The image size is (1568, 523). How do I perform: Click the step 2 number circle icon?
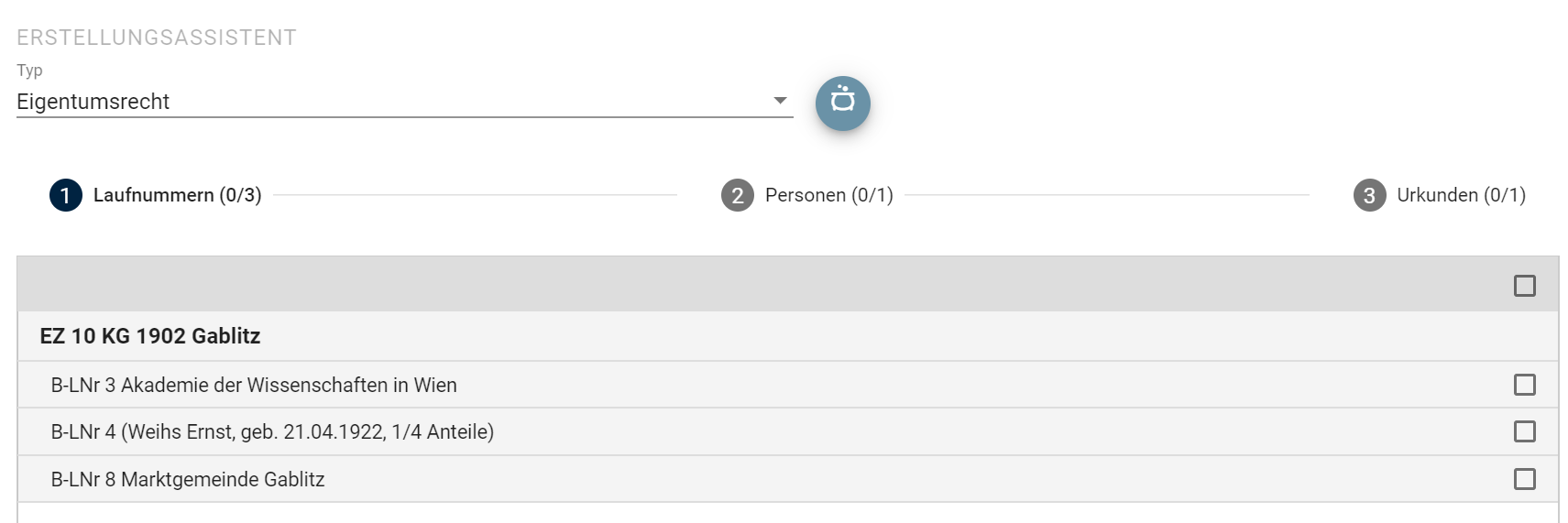point(738,195)
